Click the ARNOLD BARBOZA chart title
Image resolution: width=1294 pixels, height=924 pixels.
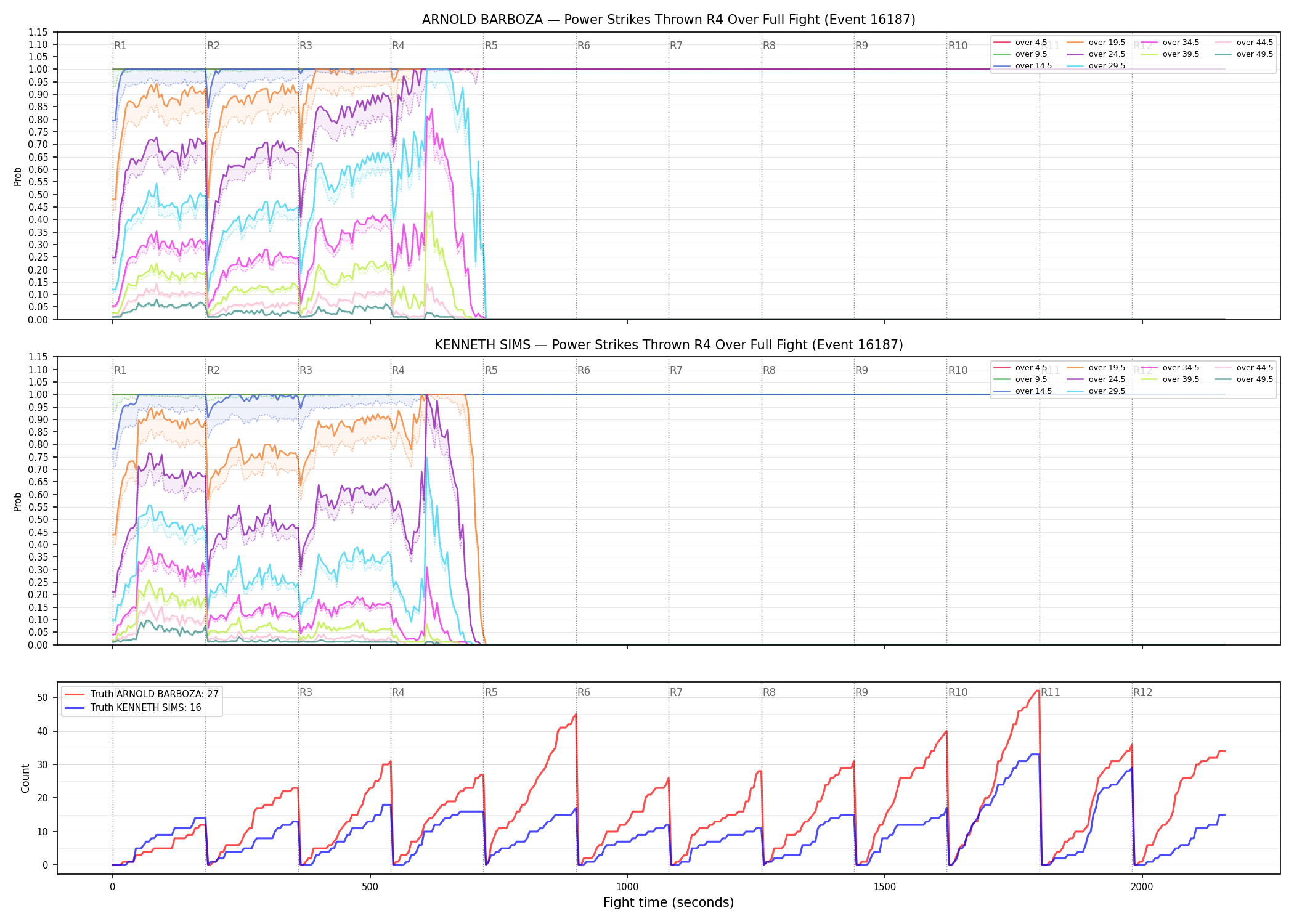point(669,20)
